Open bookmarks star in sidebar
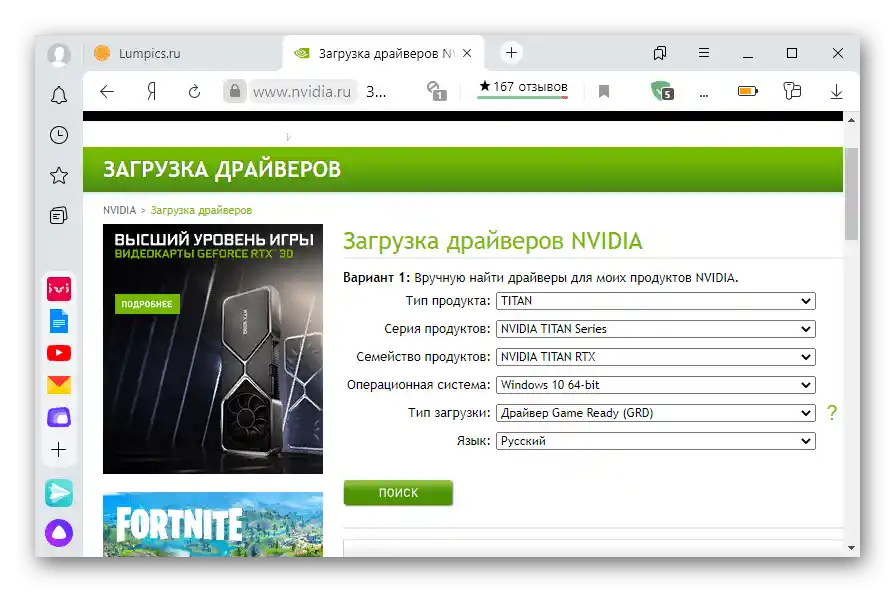This screenshot has width=895, height=592. [x=59, y=175]
